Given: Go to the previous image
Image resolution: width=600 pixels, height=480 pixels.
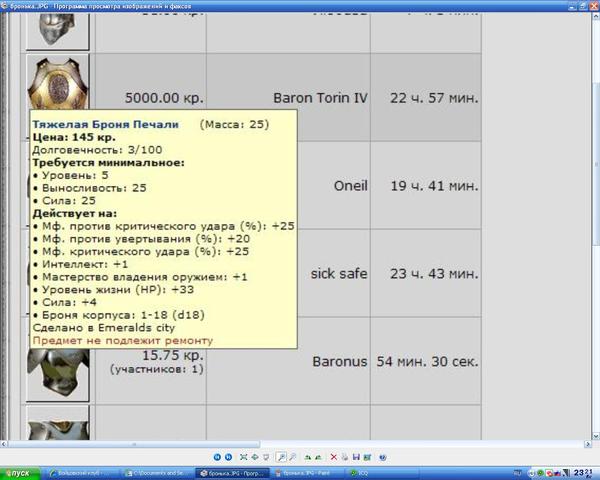Looking at the screenshot, I should point(217,457).
